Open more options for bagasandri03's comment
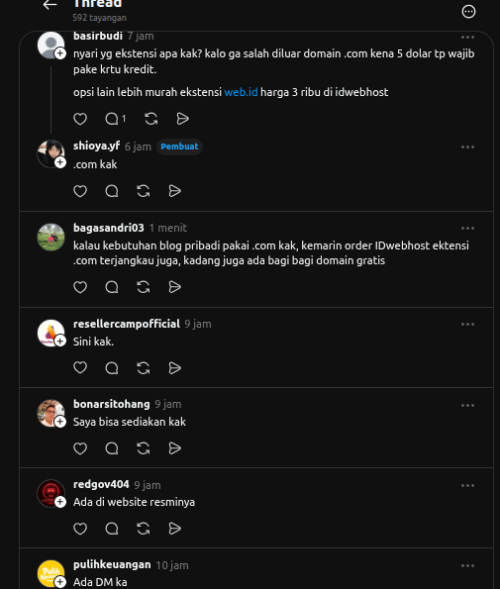Viewport: 500px width, 589px height. [467, 228]
